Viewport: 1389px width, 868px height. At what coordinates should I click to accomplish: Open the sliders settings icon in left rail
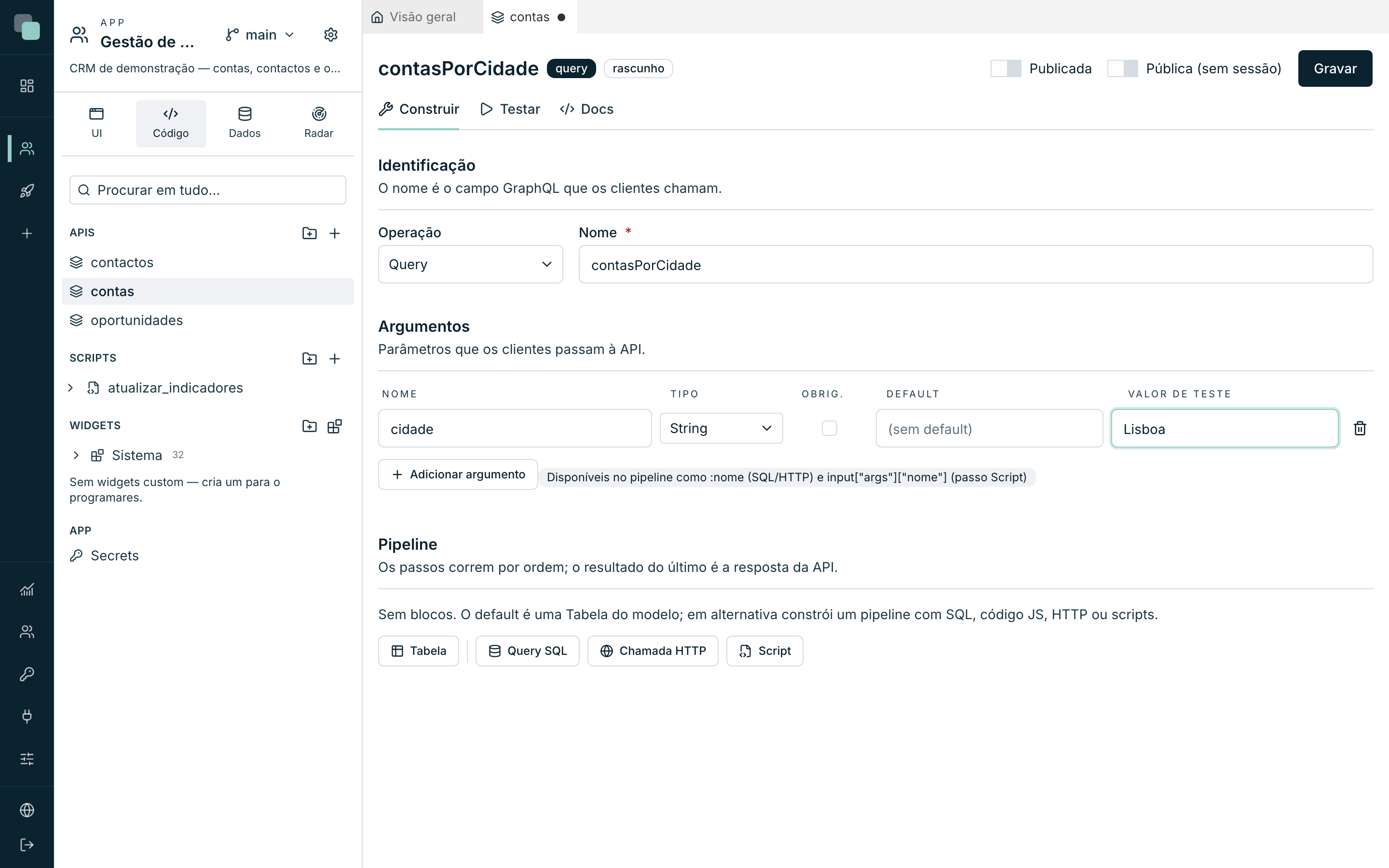[27, 759]
